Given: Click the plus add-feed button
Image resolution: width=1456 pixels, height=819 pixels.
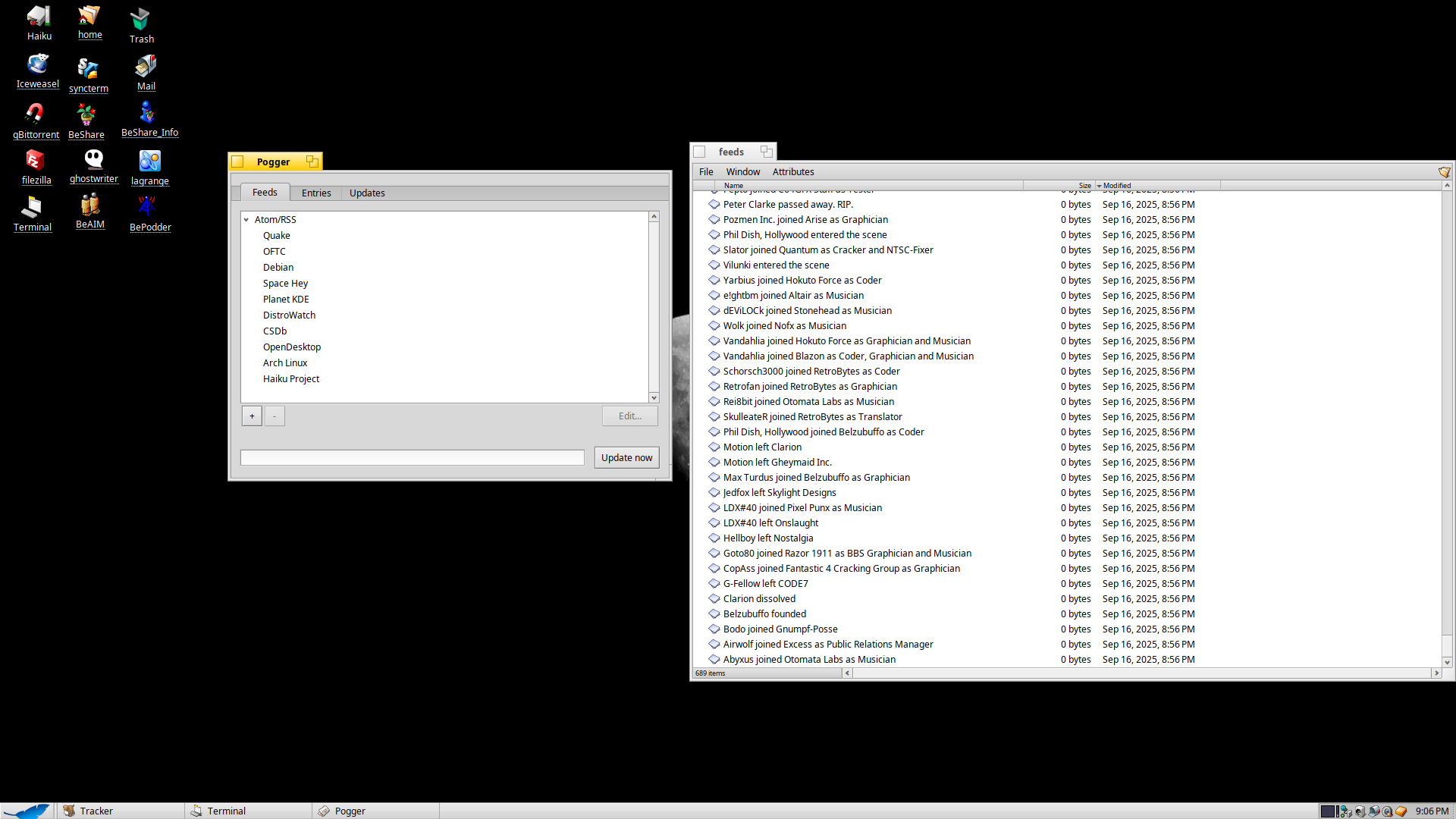Looking at the screenshot, I should coord(252,416).
